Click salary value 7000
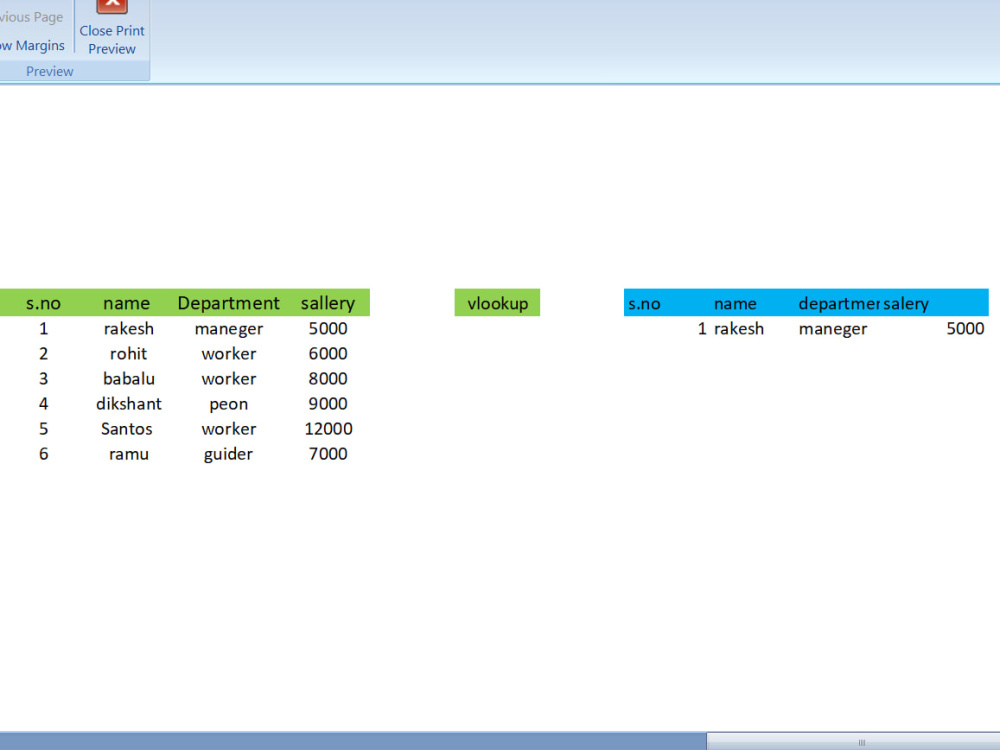This screenshot has height=750, width=1000. [x=328, y=454]
